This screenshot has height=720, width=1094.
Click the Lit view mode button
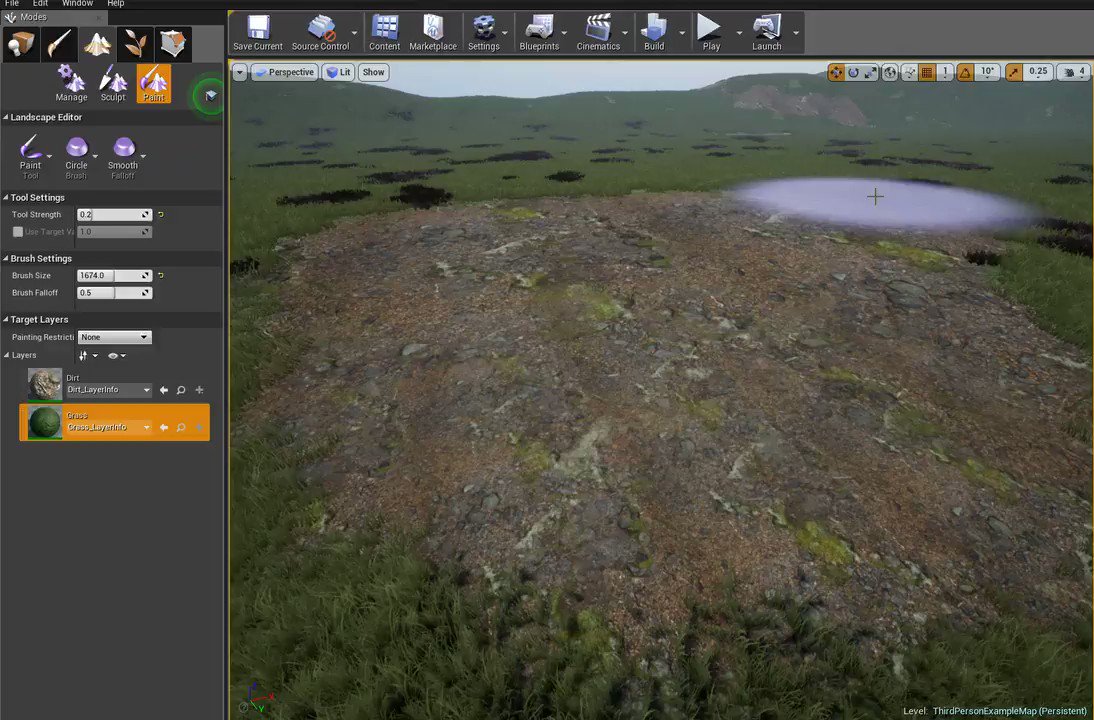(x=338, y=72)
